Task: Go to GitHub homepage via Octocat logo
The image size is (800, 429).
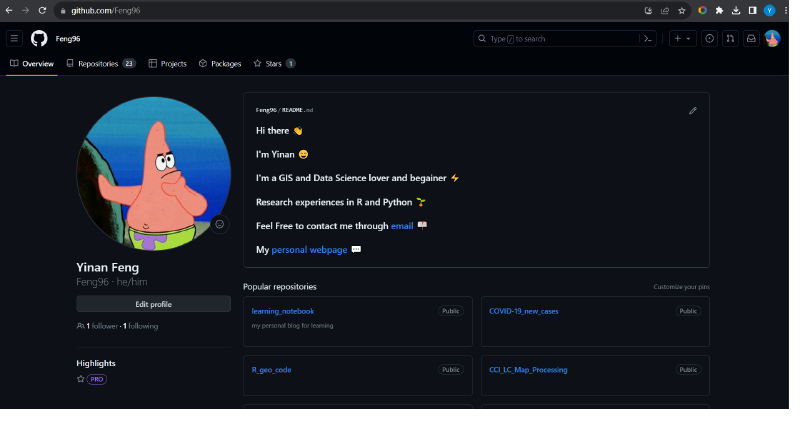Action: (39, 38)
